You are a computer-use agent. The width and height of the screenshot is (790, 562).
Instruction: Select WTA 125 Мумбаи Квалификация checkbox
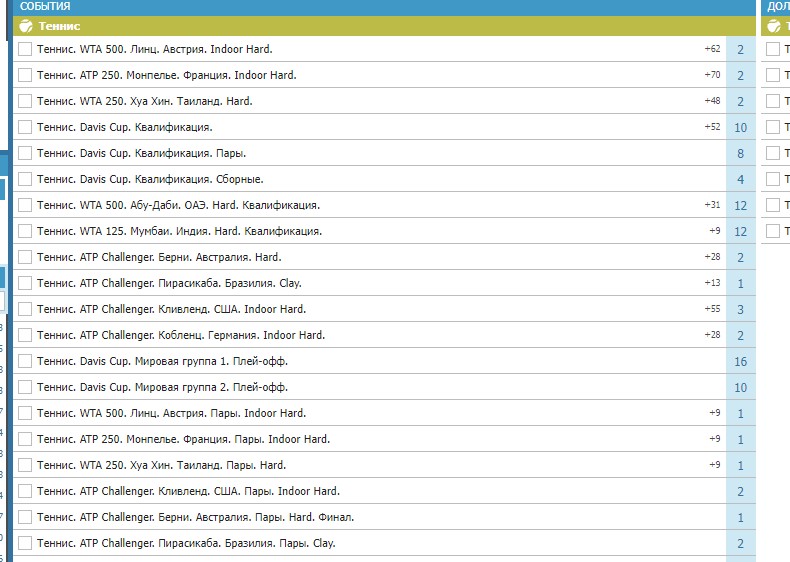pos(25,231)
